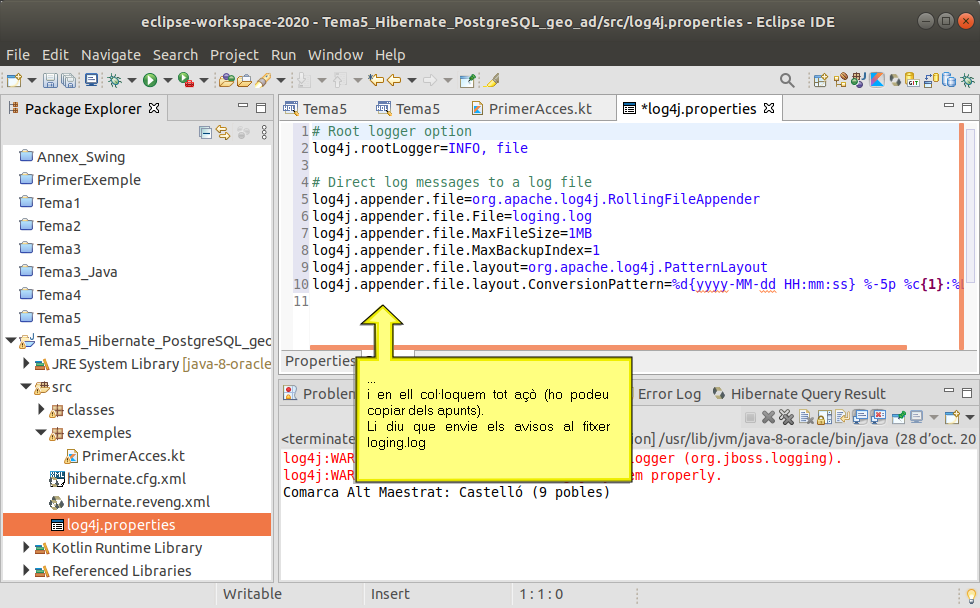Click the Open Perspective icon
The image size is (980, 608).
[x=821, y=80]
